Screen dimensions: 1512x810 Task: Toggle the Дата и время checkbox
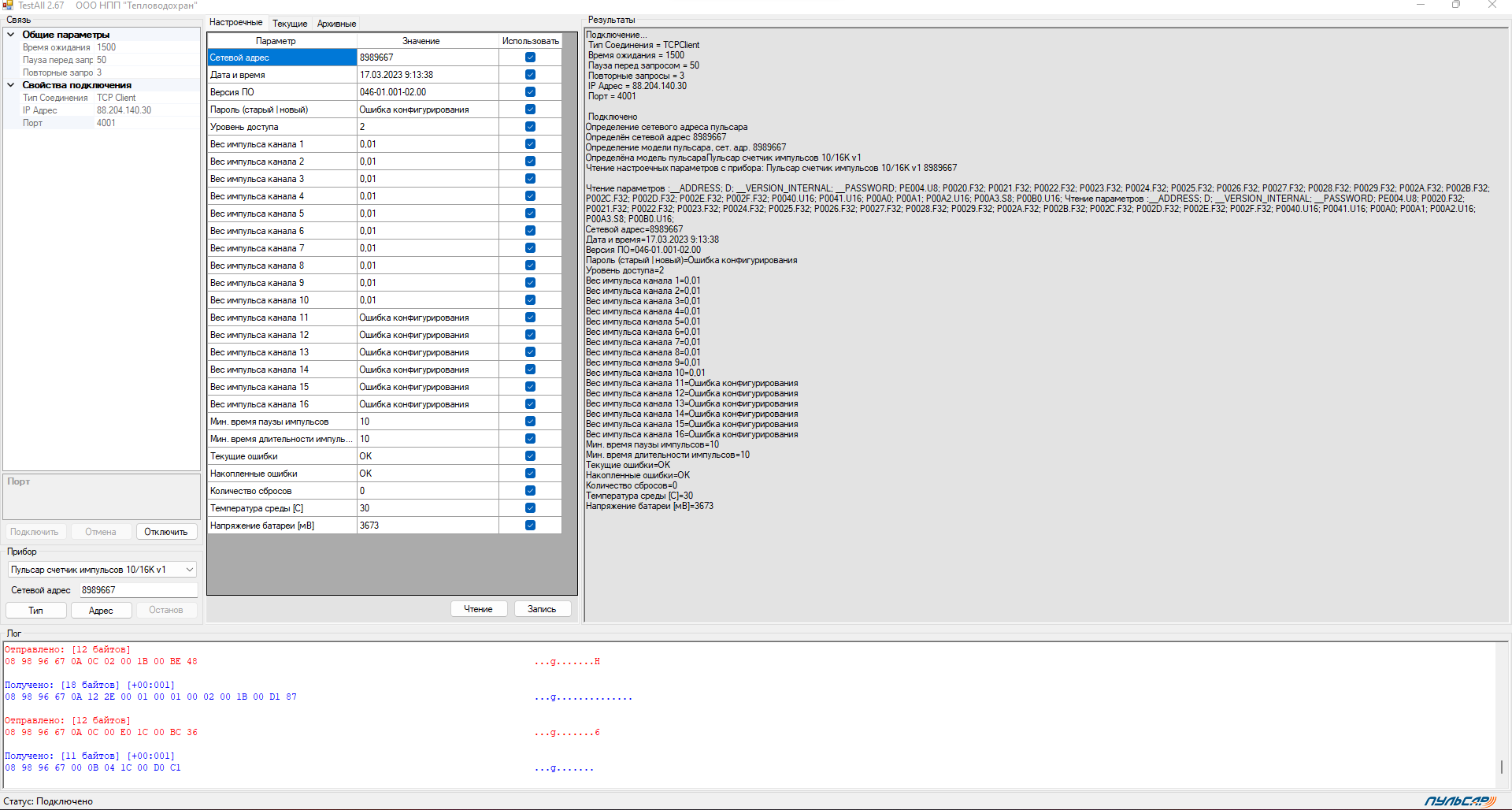[530, 75]
